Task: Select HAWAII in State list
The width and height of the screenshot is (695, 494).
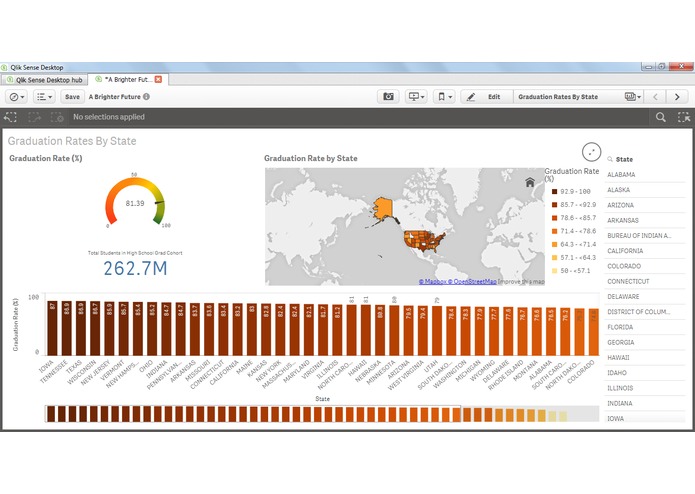Action: coord(645,358)
